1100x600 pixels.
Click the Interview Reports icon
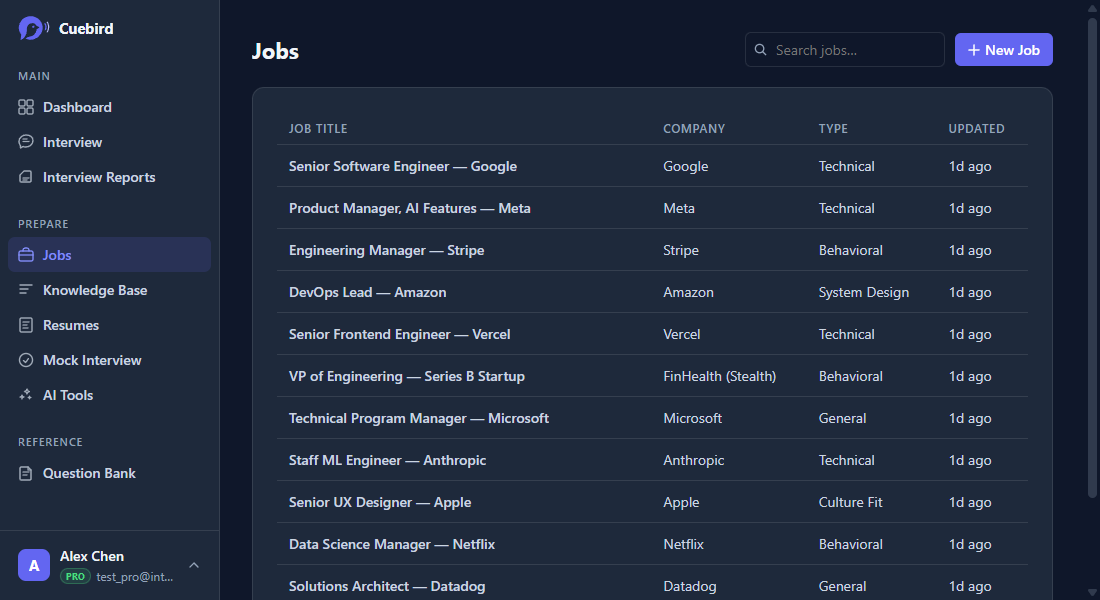click(26, 177)
